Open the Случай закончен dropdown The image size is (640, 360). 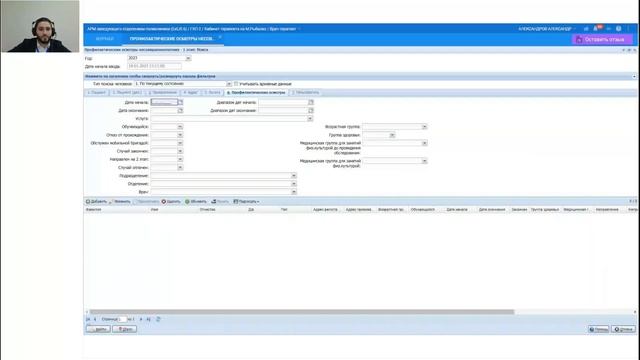click(x=180, y=151)
